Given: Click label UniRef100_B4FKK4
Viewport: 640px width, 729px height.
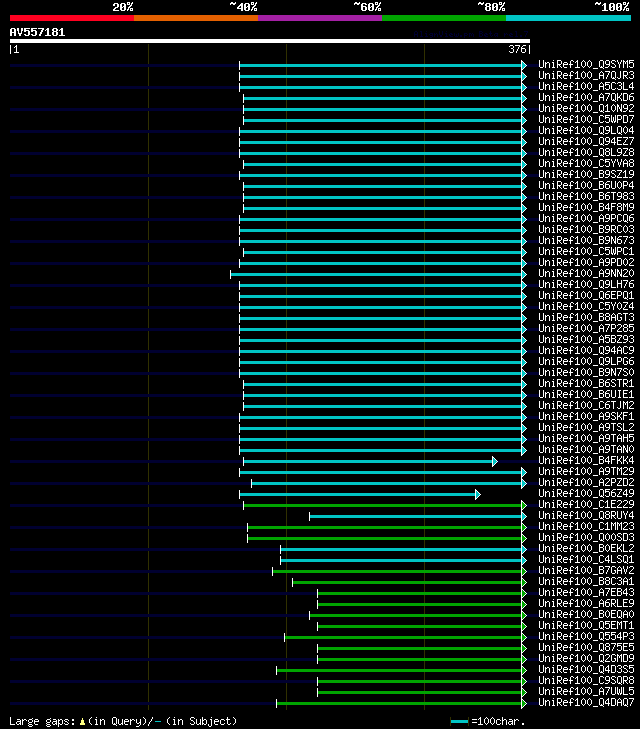Looking at the screenshot, I should [x=586, y=460].
